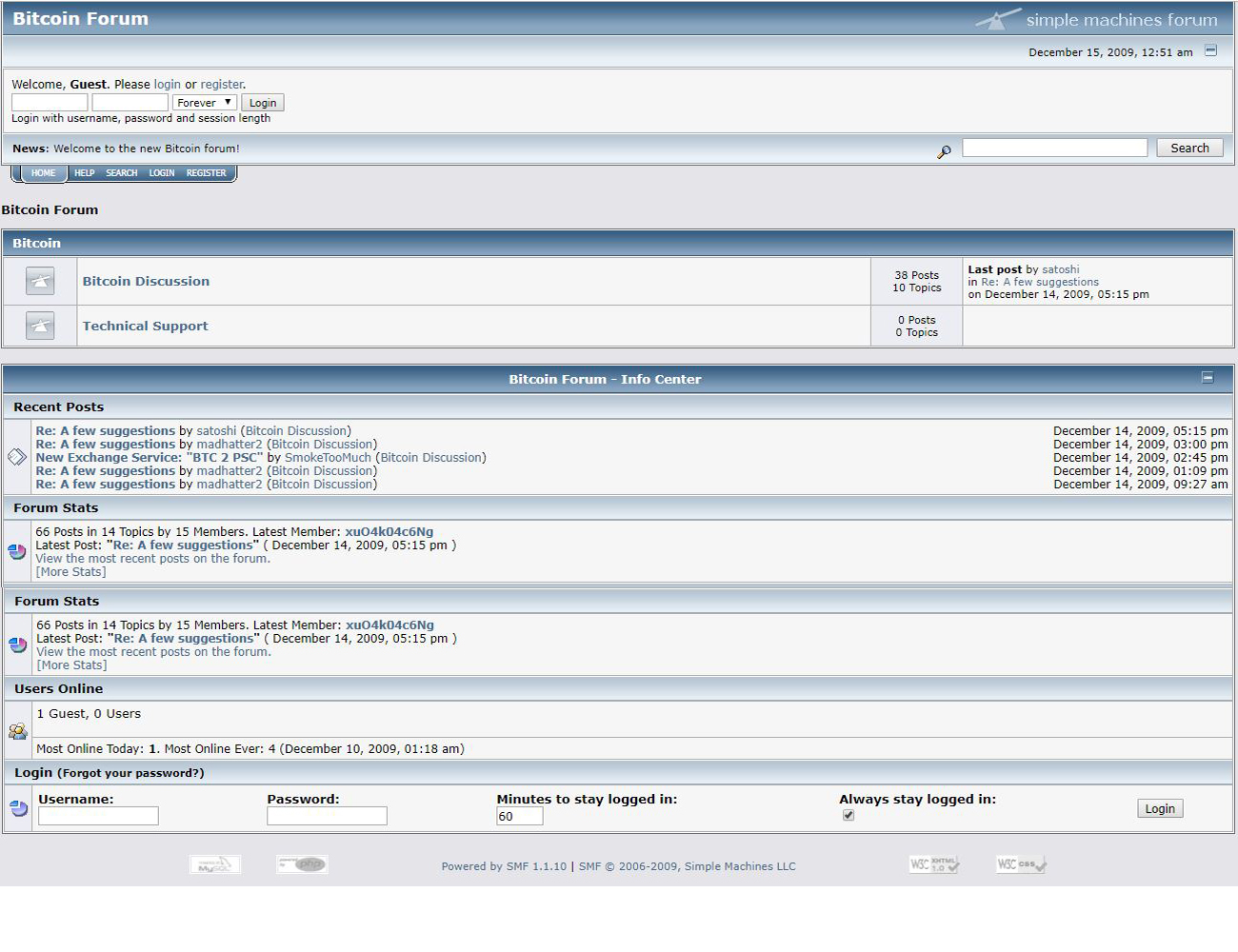Click the top Login button
The image size is (1238, 952).
pos(263,103)
